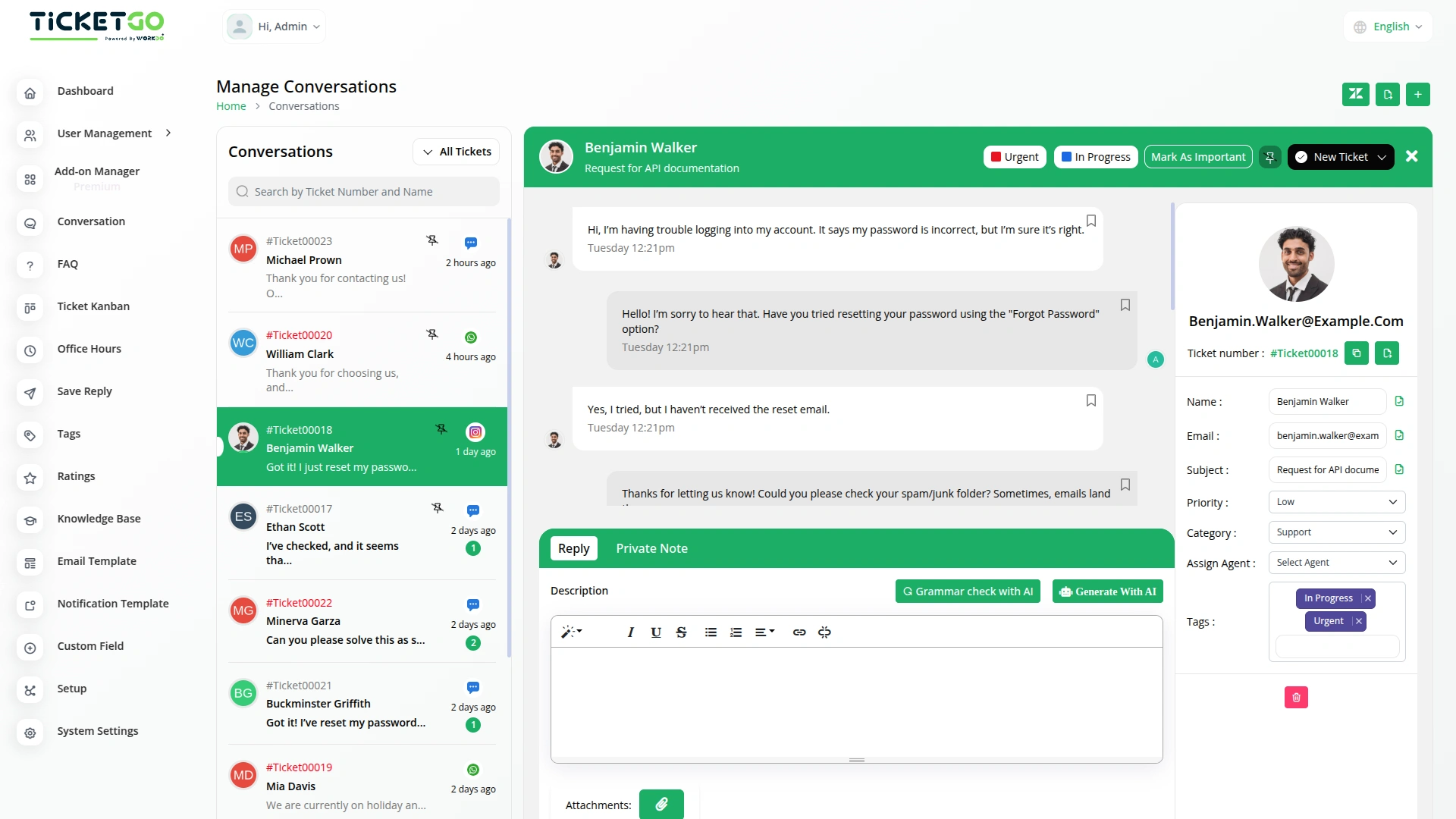Copy the ticket number with copy icon
The height and width of the screenshot is (819, 1456).
coord(1357,353)
